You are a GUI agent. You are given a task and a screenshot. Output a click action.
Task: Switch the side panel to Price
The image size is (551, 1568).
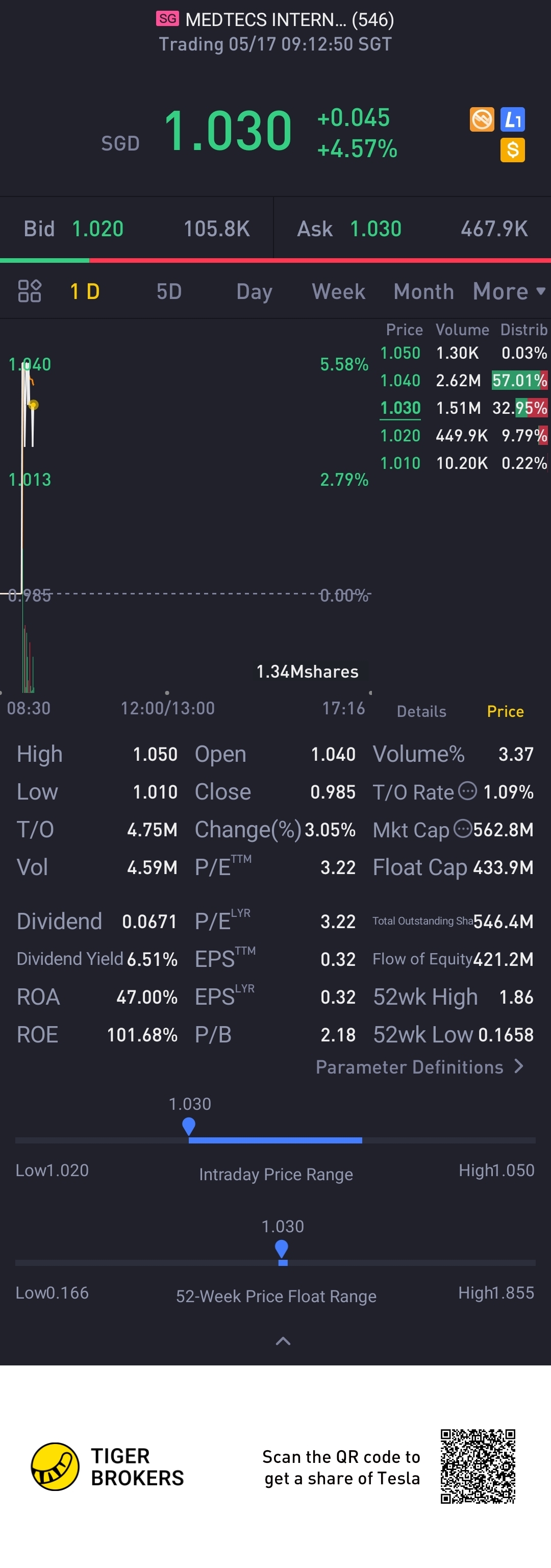(505, 711)
